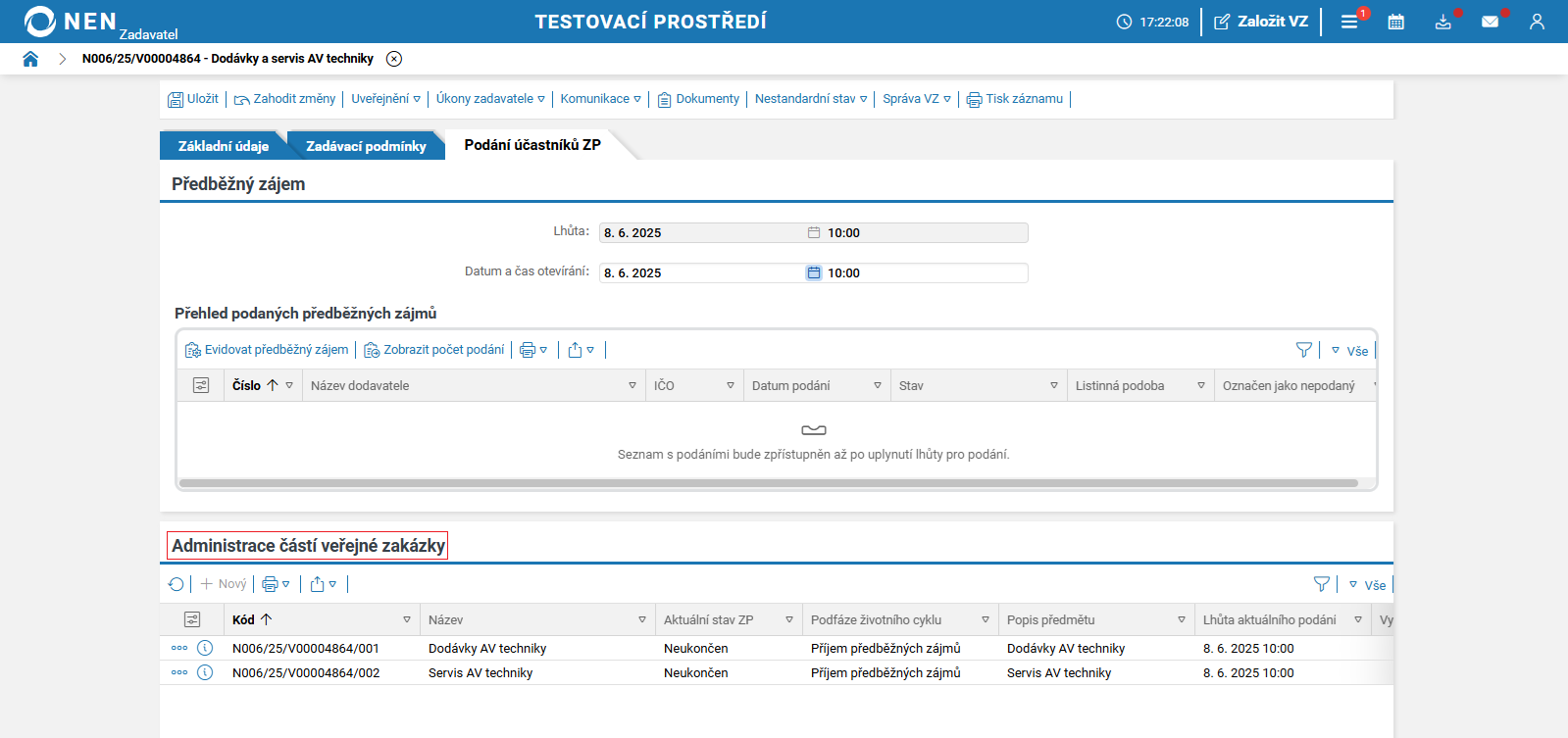The width and height of the screenshot is (1568, 738).
Task: Close the N006/25/V00004864 breadcrumb tab
Action: [394, 59]
